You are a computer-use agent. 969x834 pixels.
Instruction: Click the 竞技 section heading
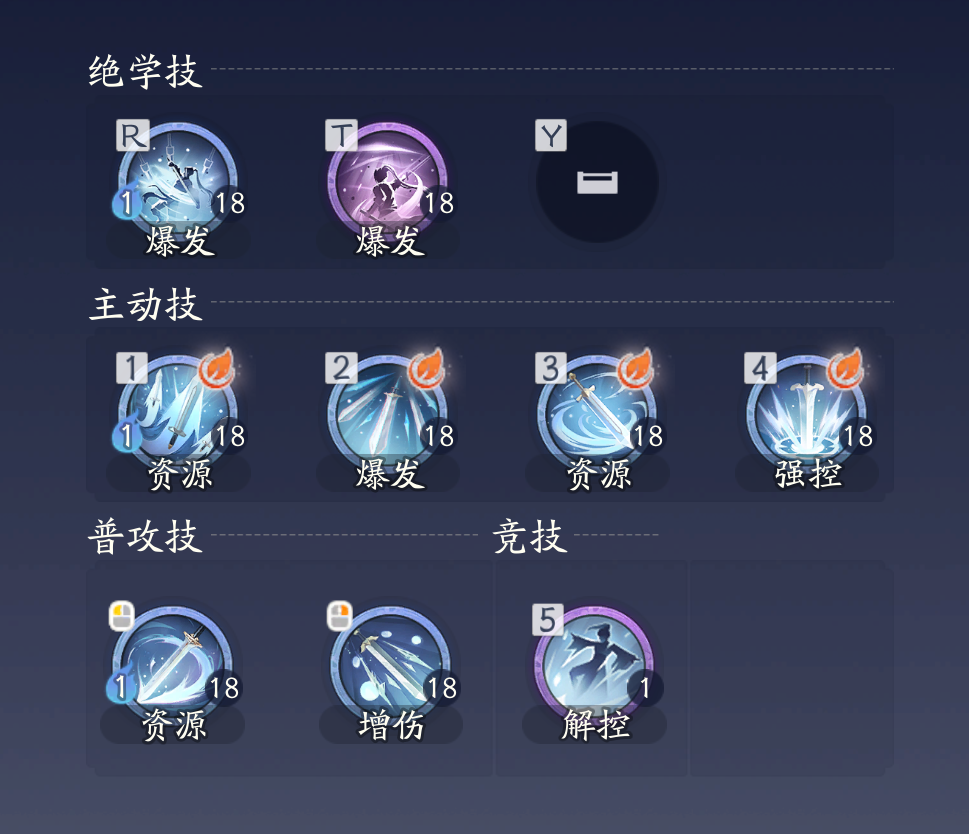pyautogui.click(x=530, y=536)
